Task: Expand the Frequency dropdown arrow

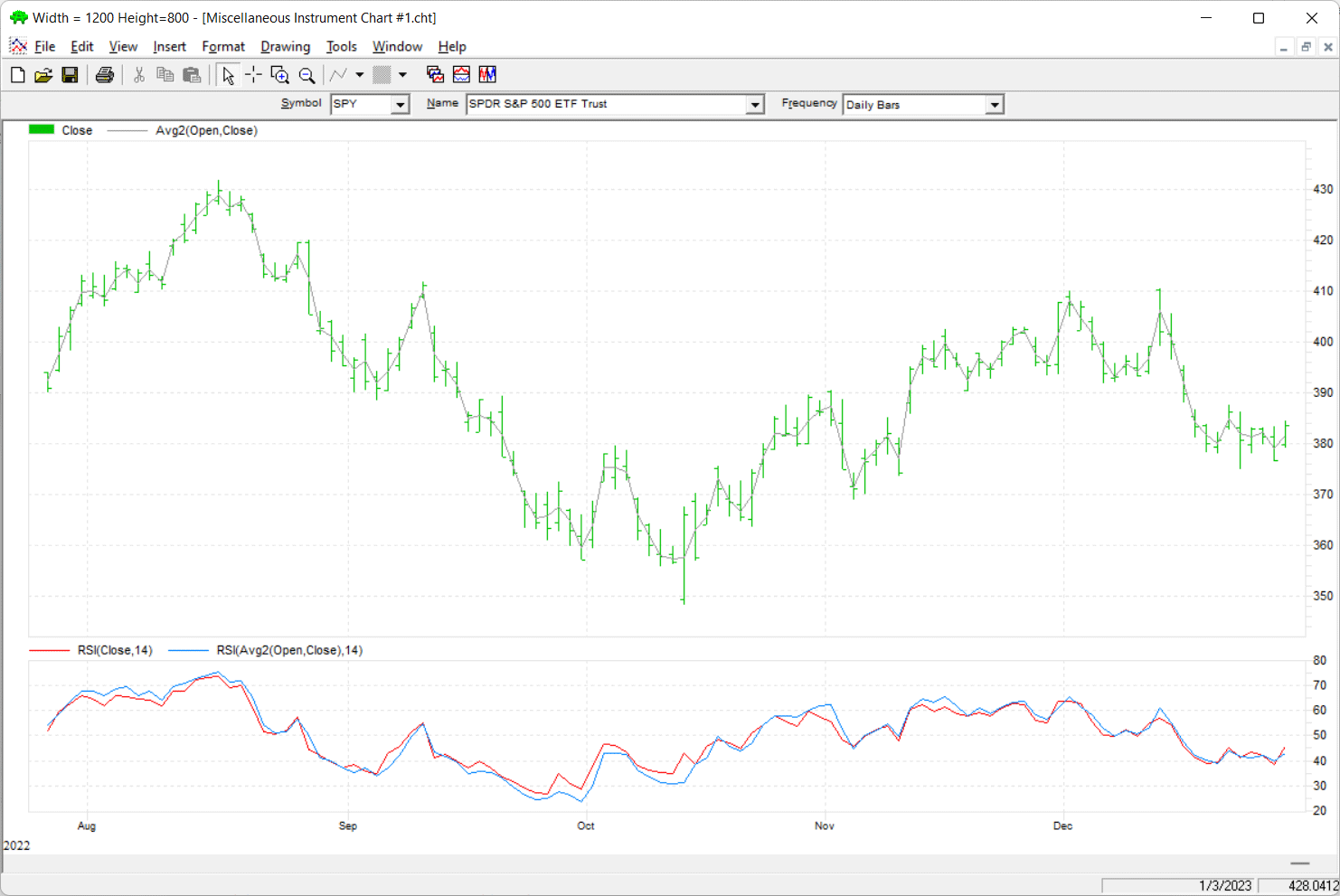Action: click(x=995, y=105)
